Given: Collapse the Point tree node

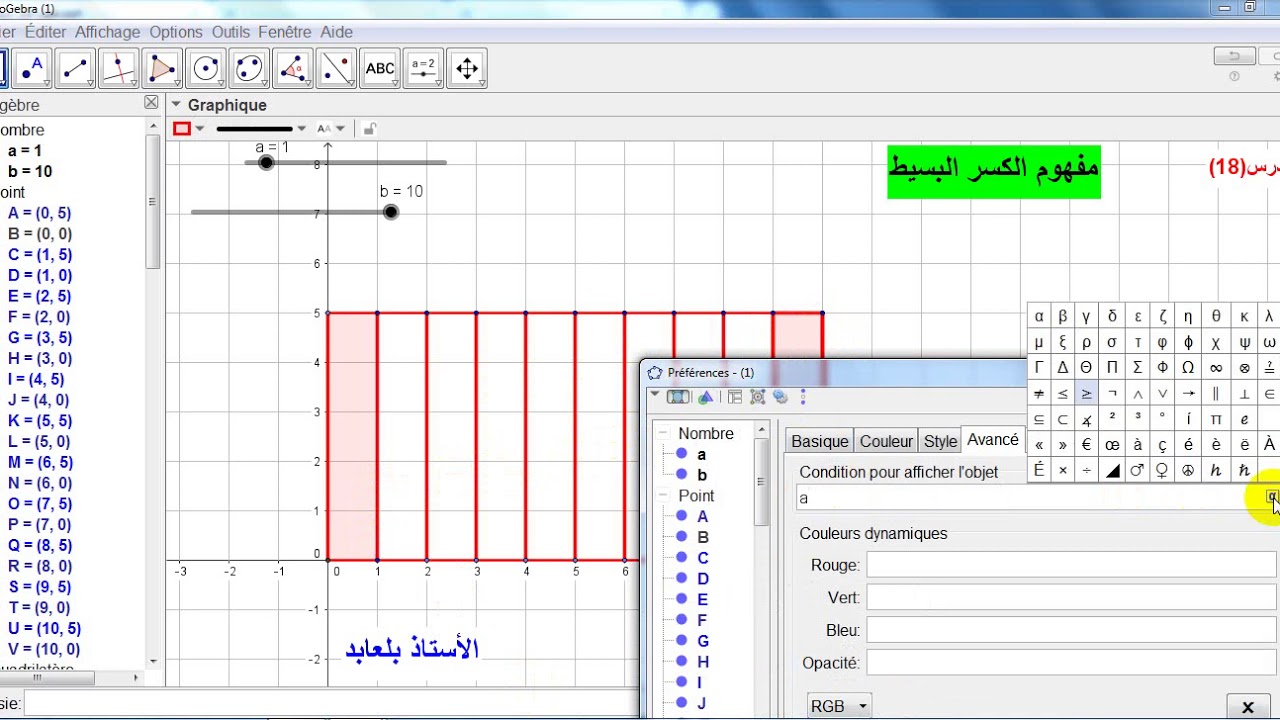Looking at the screenshot, I should click(664, 495).
